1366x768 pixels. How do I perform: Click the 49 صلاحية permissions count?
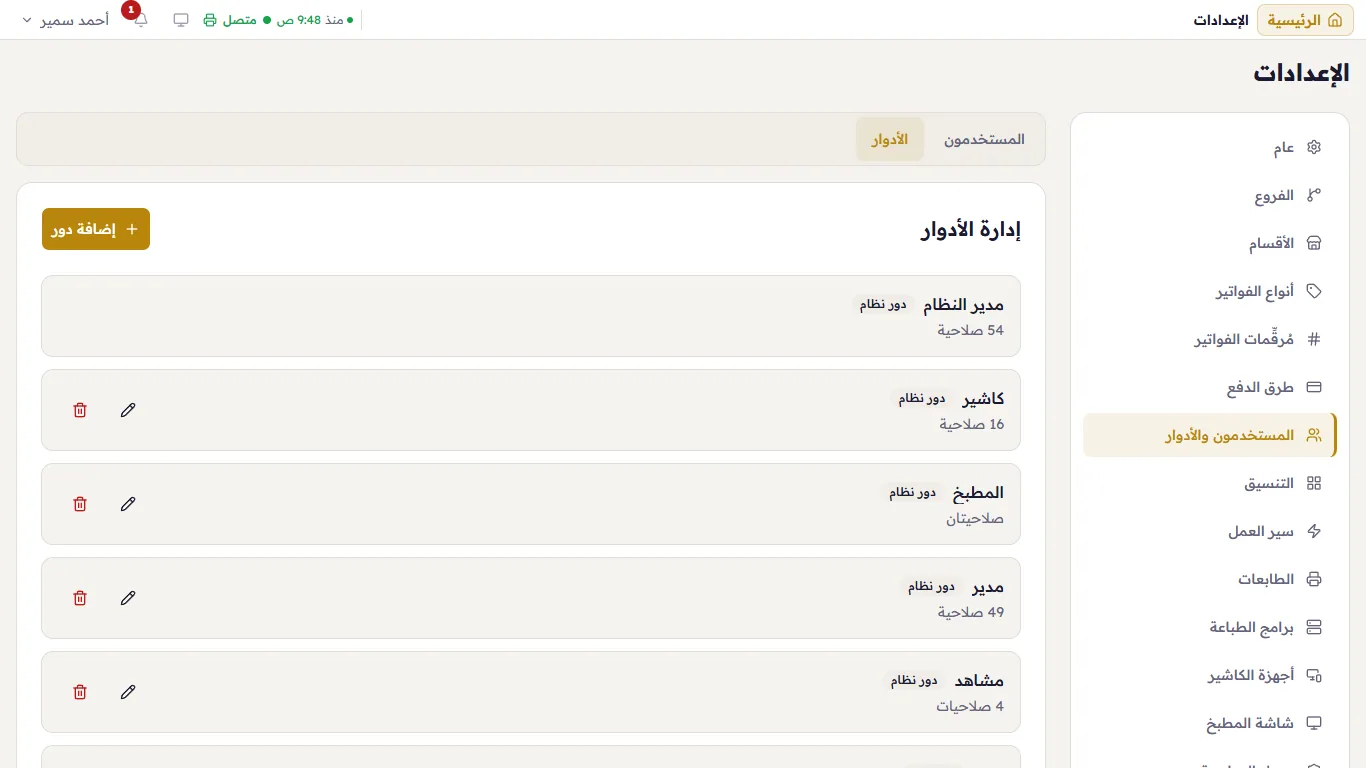tap(970, 612)
